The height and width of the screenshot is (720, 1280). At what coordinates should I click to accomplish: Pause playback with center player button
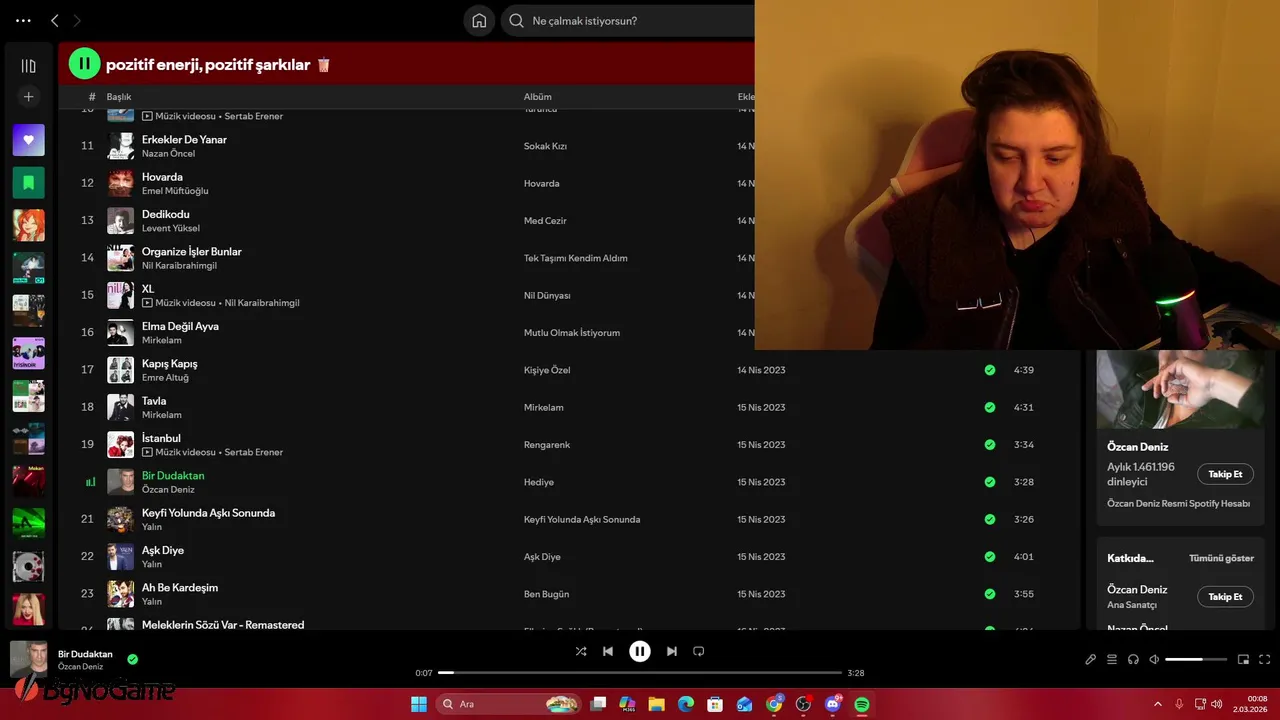pos(640,651)
